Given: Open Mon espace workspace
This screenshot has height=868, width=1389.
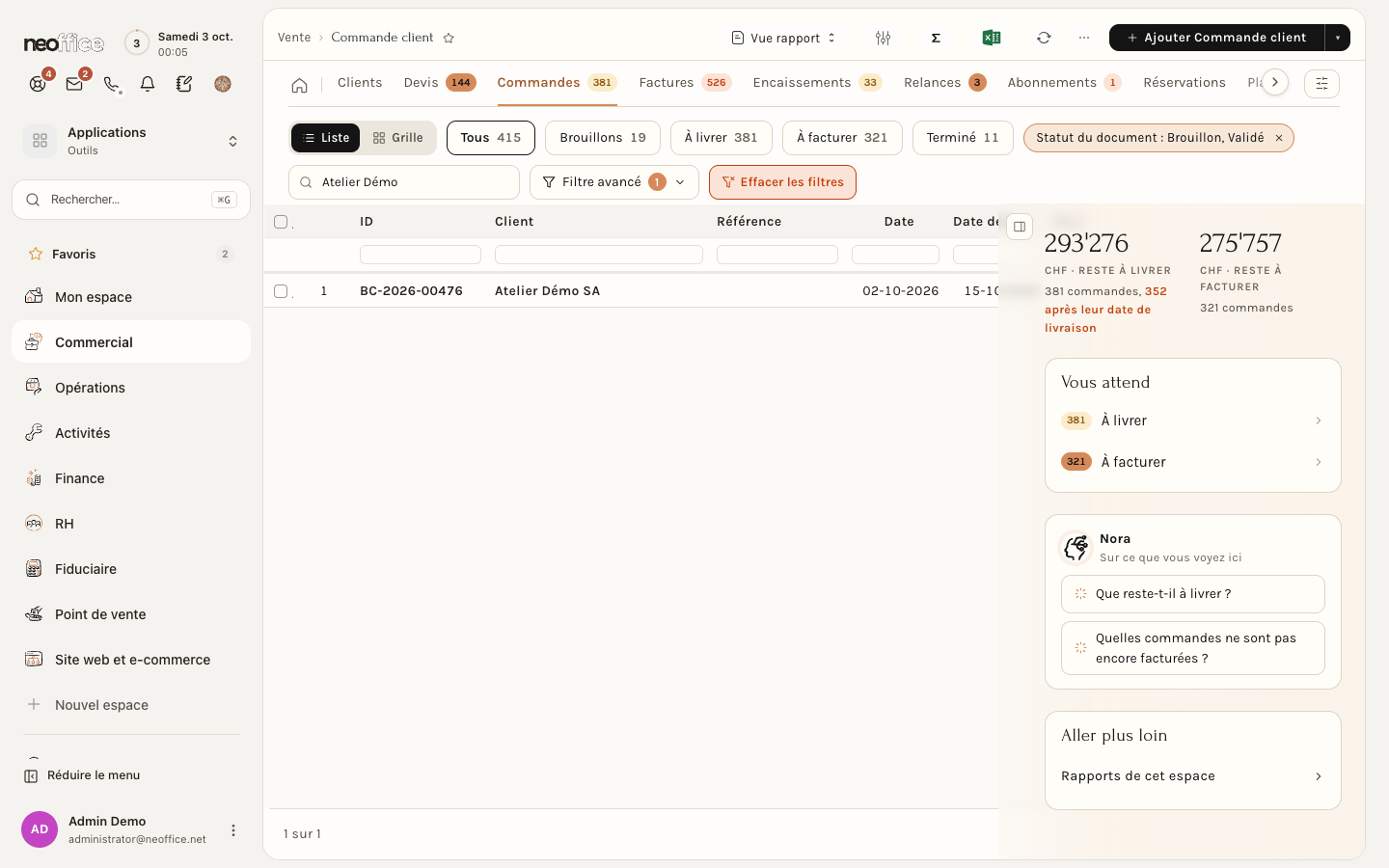Looking at the screenshot, I should point(131,297).
